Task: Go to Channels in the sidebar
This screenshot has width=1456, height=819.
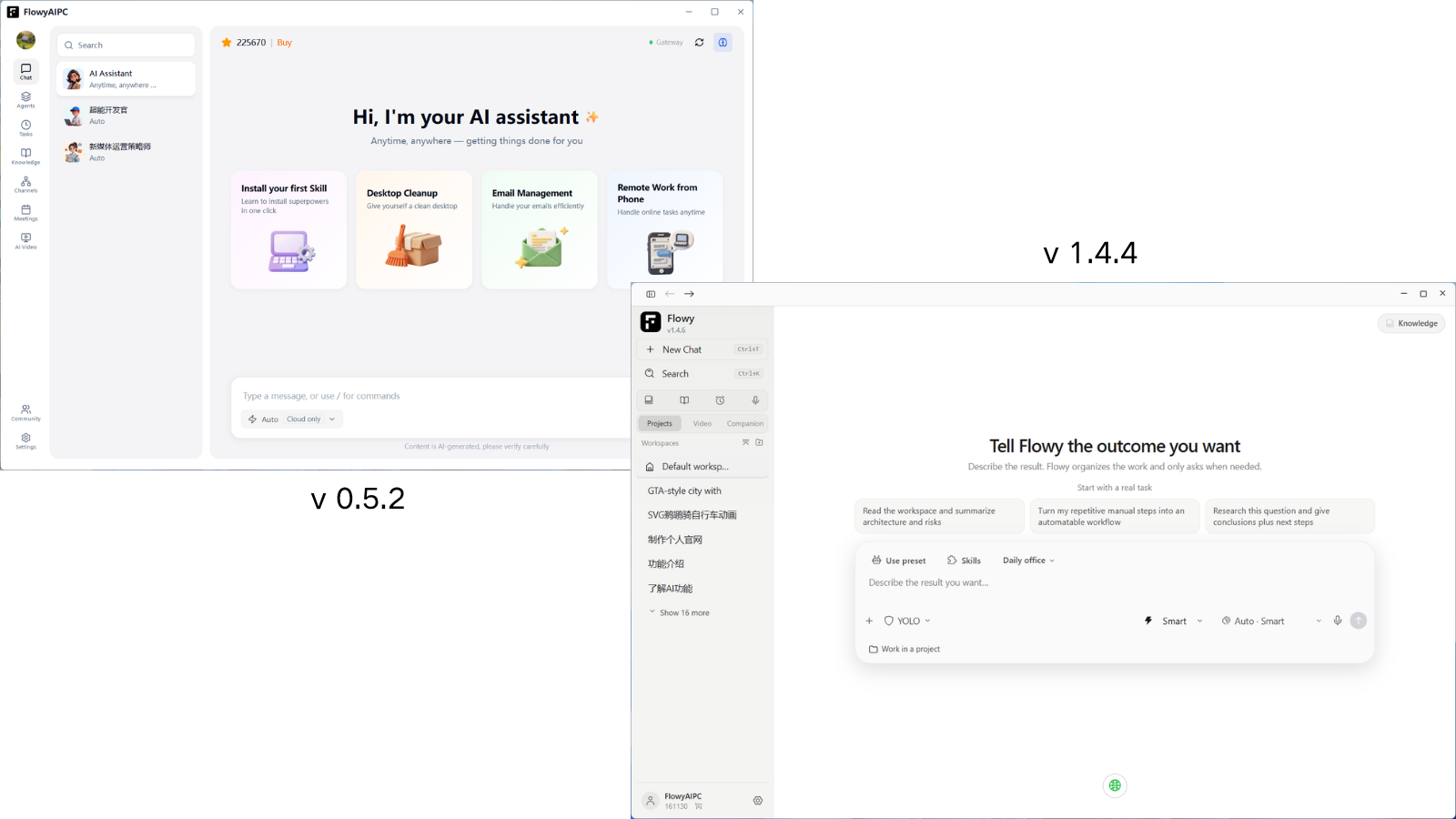Action: click(25, 185)
